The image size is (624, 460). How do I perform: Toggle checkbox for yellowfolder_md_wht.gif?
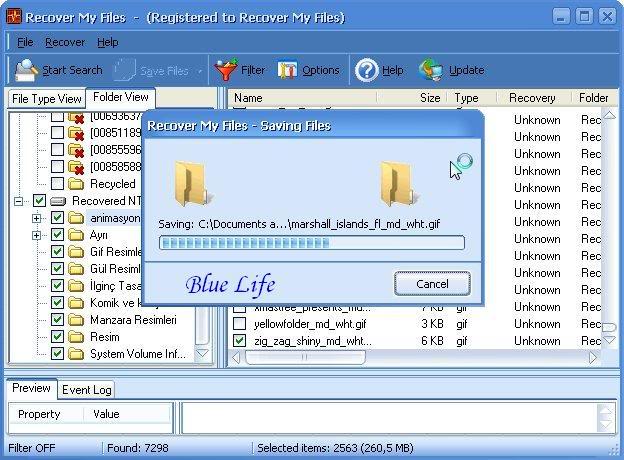240,324
